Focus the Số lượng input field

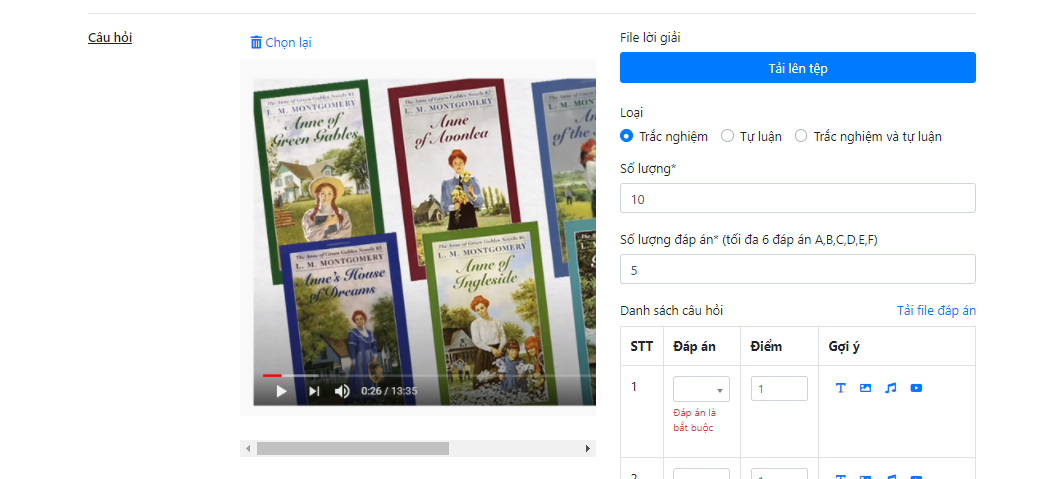(x=797, y=199)
